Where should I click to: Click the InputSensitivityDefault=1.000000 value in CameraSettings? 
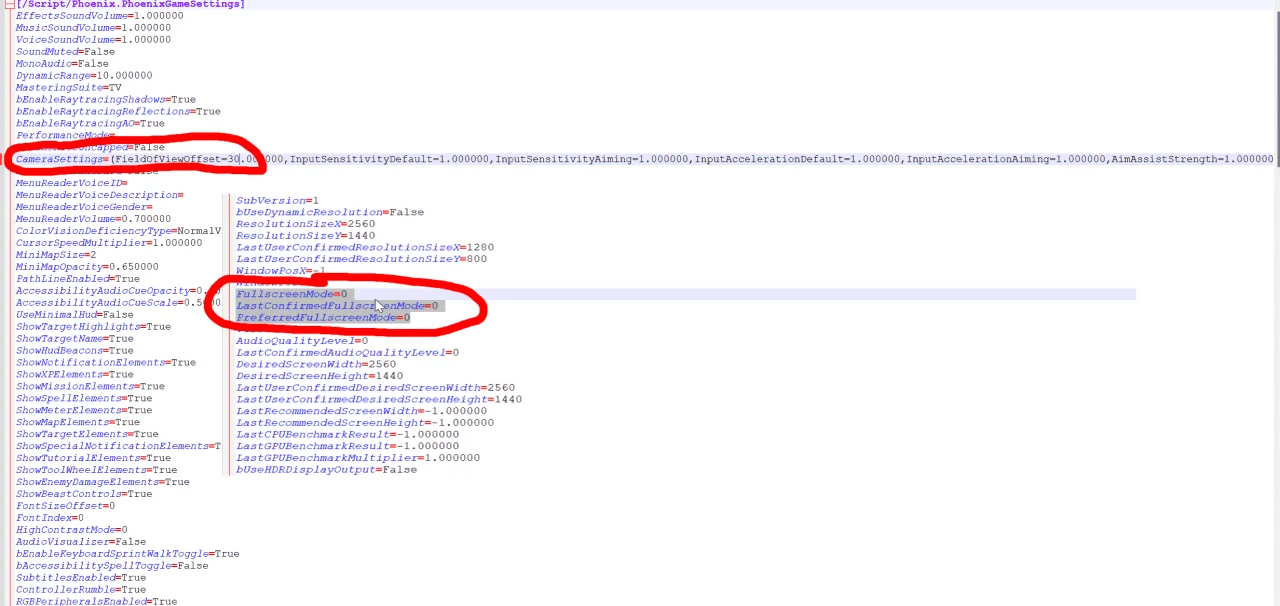pos(390,159)
